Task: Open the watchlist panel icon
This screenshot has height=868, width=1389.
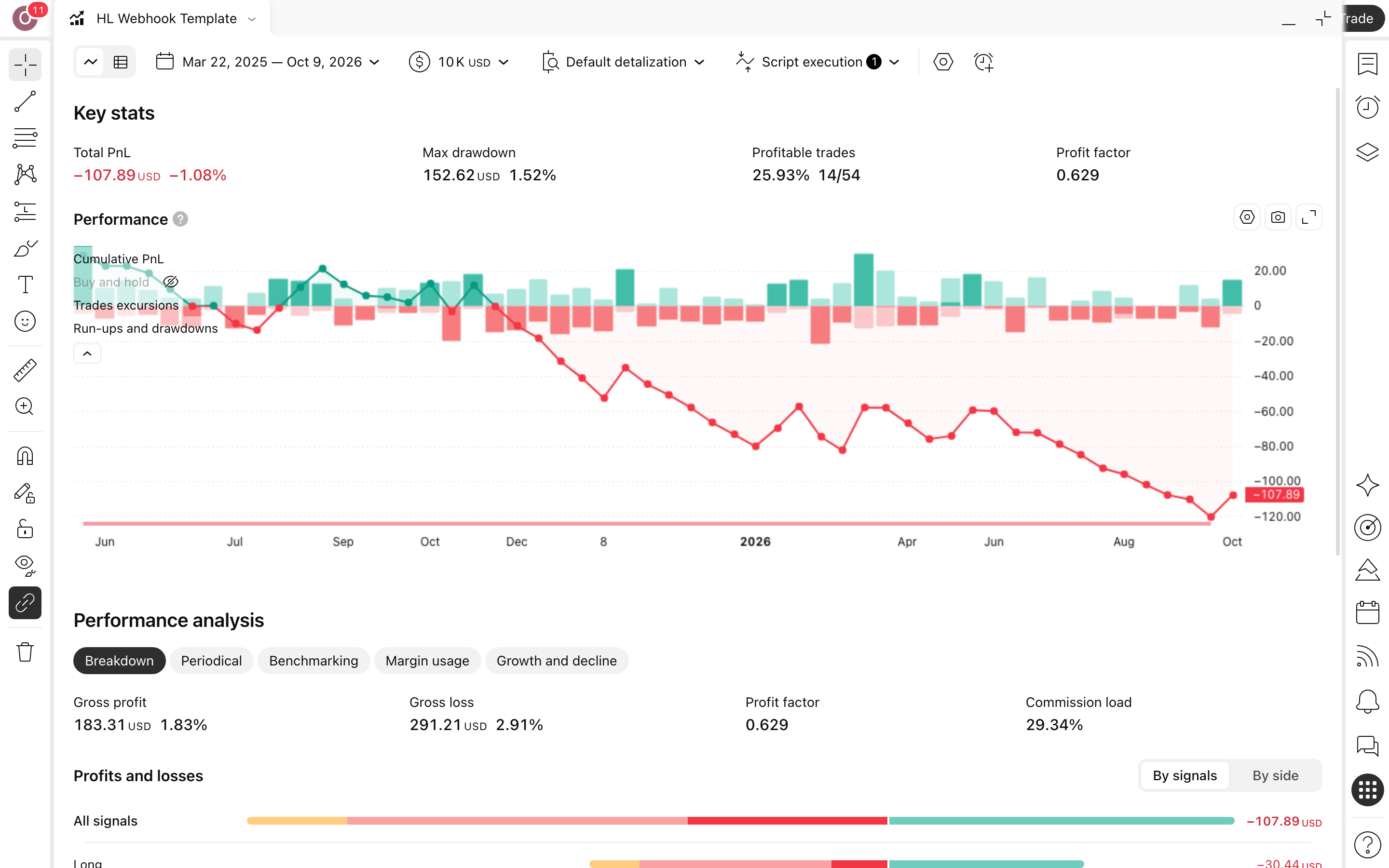Action: (x=1367, y=64)
